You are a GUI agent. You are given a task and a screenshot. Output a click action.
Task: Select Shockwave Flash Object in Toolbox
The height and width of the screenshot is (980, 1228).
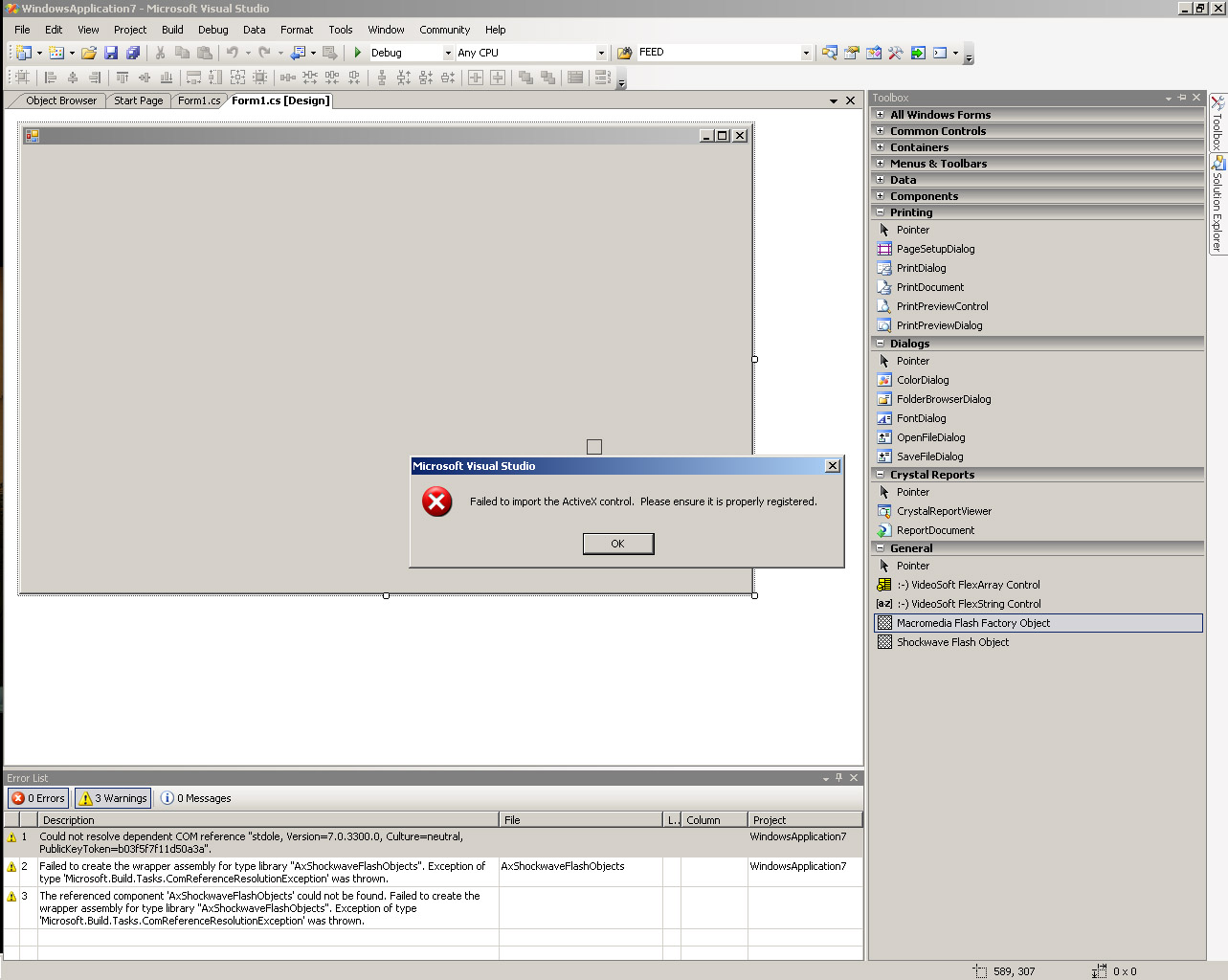[x=1038, y=642]
